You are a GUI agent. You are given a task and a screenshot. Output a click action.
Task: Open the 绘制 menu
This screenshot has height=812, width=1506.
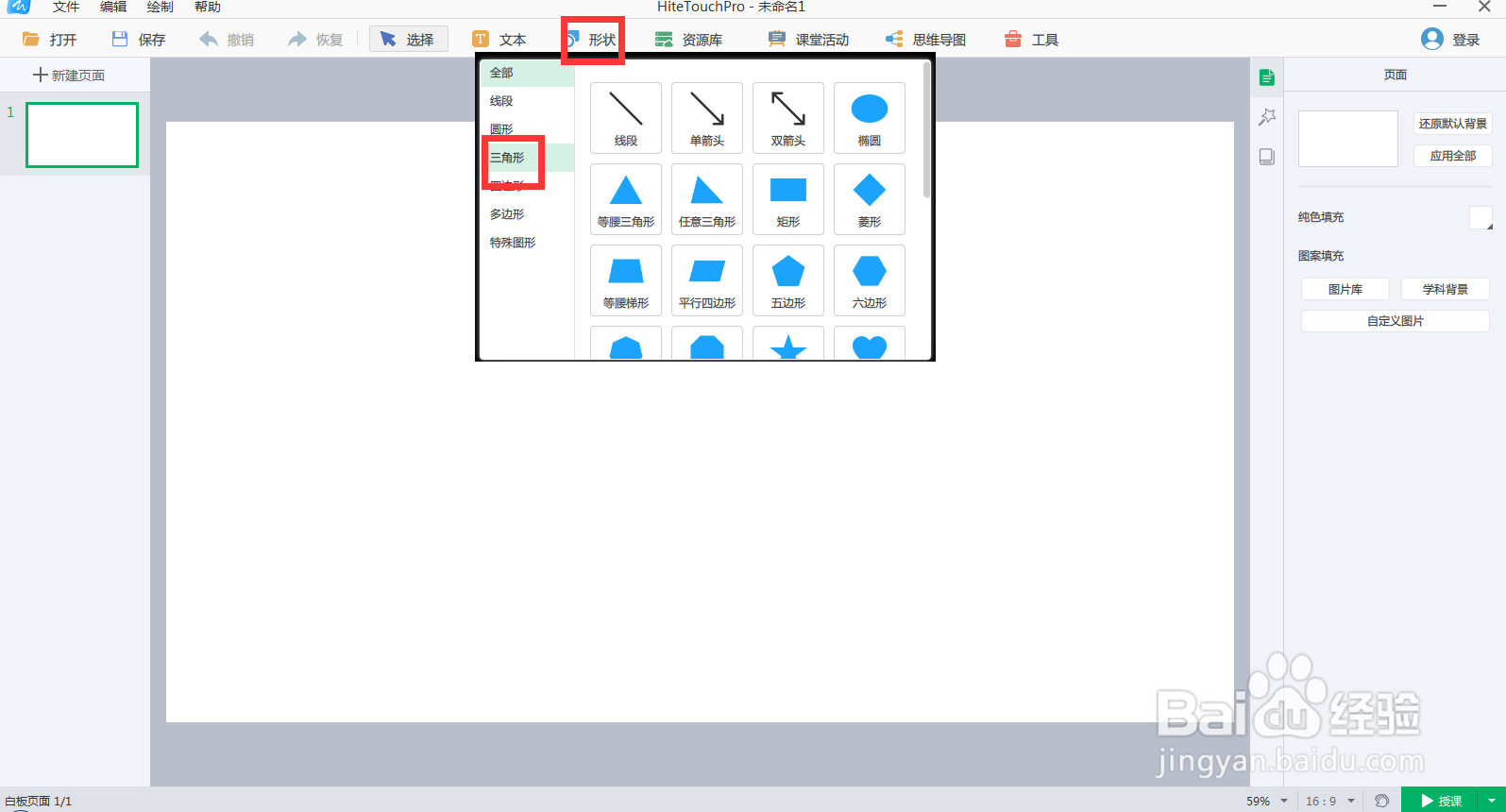(161, 7)
